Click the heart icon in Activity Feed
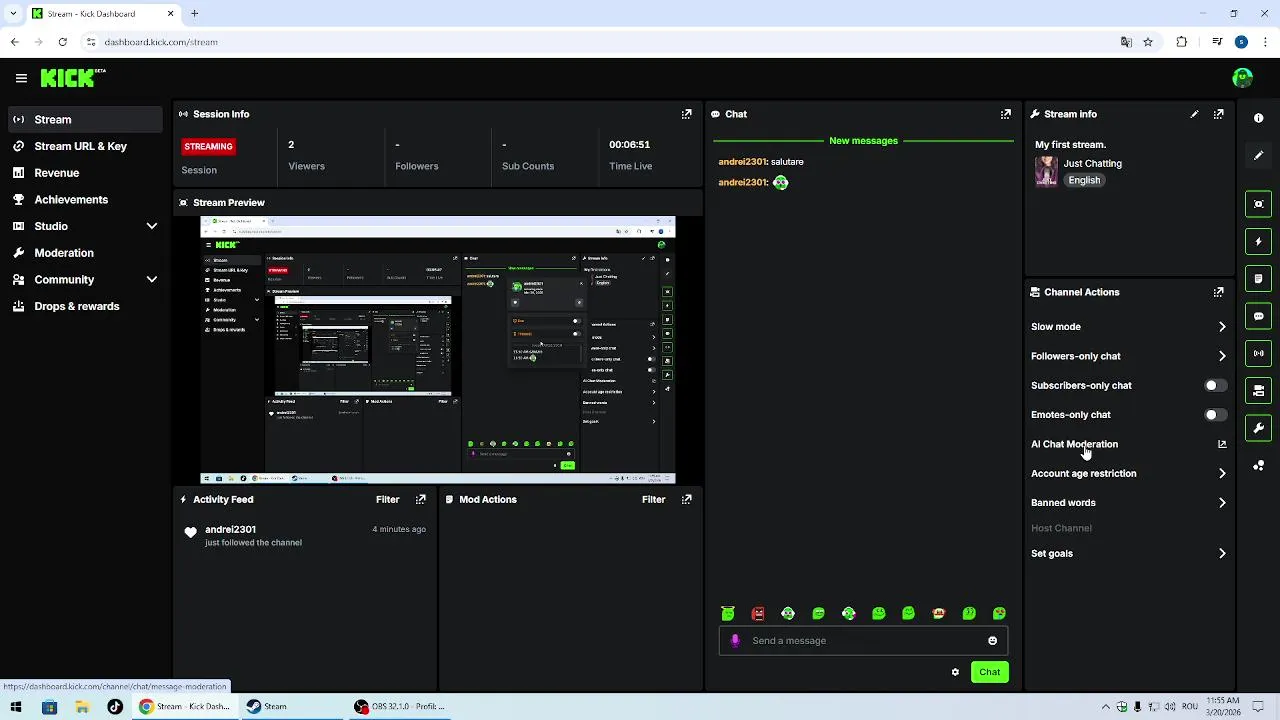Viewport: 1280px width, 720px height. click(190, 533)
